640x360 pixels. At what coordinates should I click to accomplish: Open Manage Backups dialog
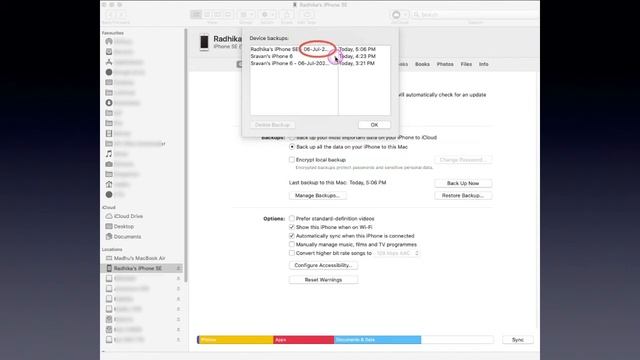coord(318,196)
